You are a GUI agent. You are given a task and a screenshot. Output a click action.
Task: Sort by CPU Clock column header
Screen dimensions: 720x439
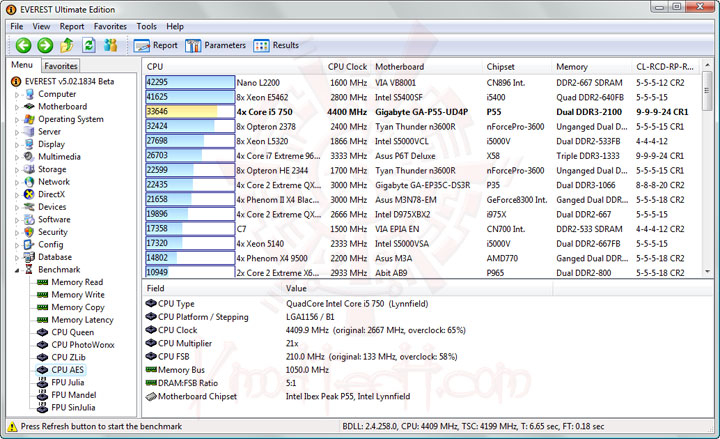coord(347,67)
